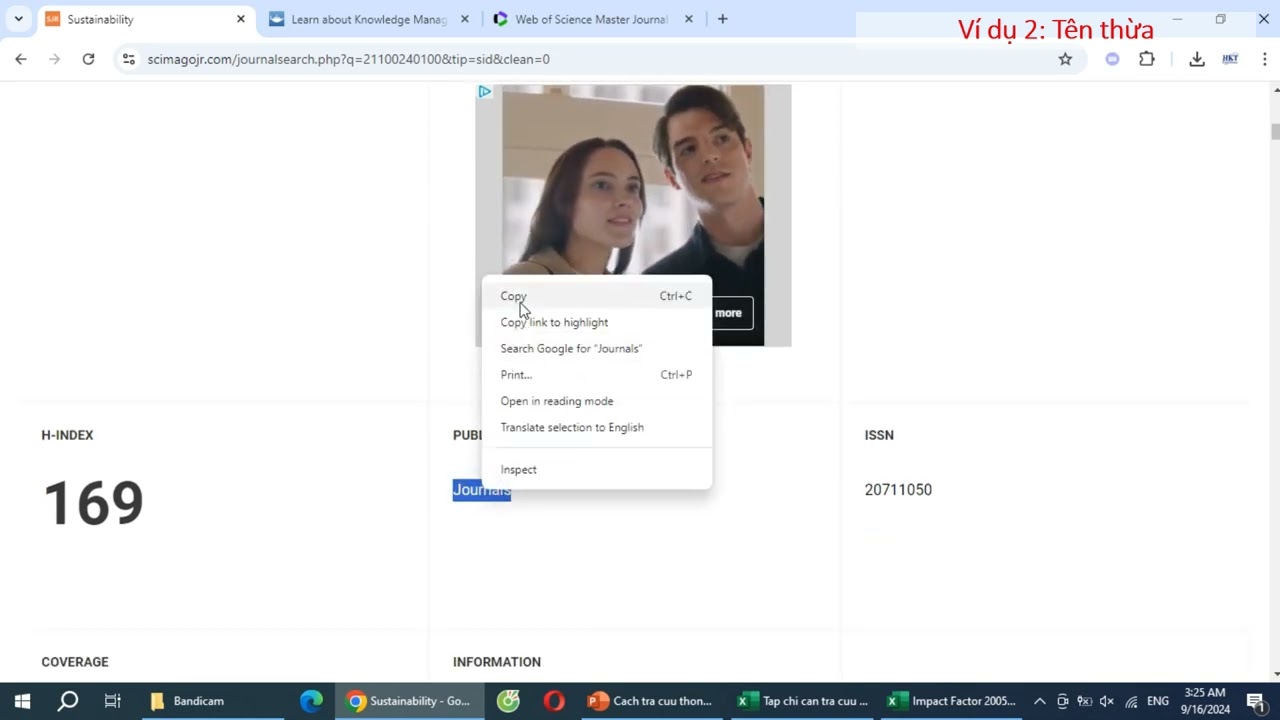Choose Print... from the context menu
This screenshot has height=720, width=1280.
[x=597, y=375]
